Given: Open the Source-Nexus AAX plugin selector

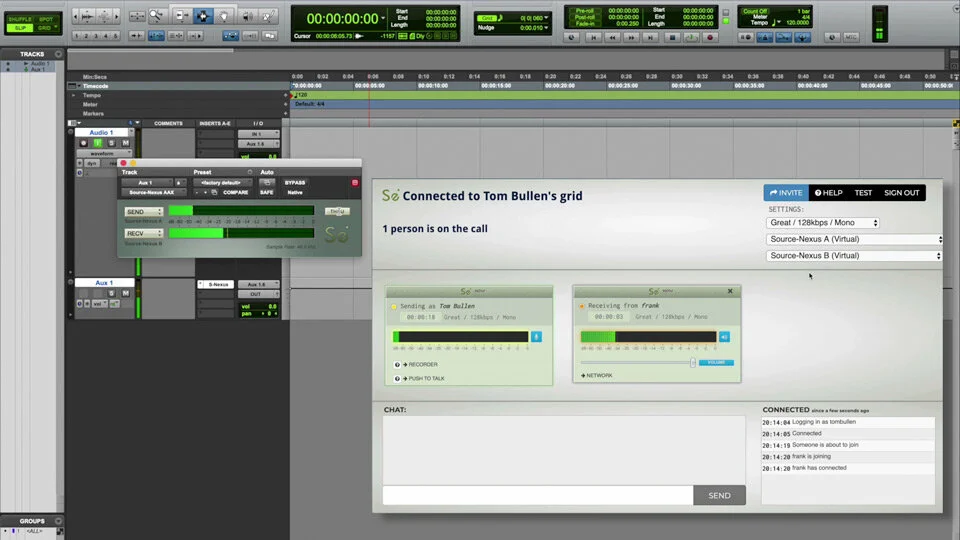Looking at the screenshot, I should pyautogui.click(x=152, y=192).
